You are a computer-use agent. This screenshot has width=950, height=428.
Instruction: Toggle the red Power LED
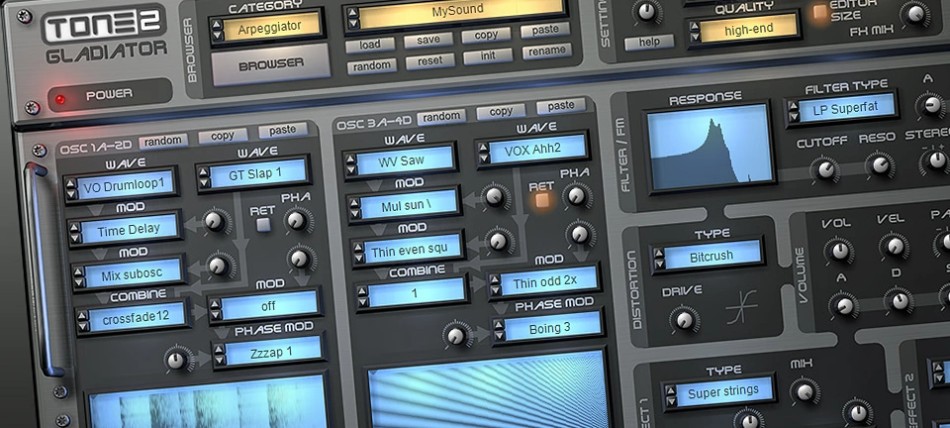[62, 98]
